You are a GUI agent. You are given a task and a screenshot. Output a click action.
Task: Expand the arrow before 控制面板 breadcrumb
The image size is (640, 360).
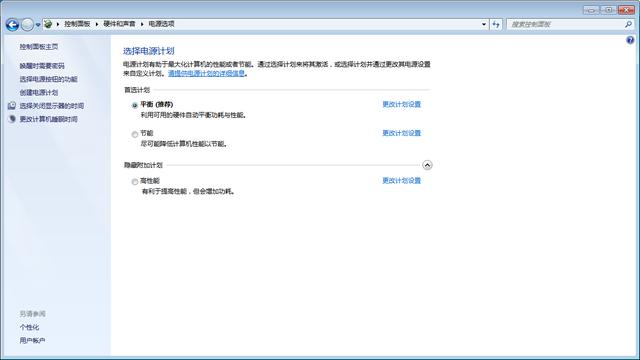(x=58, y=24)
